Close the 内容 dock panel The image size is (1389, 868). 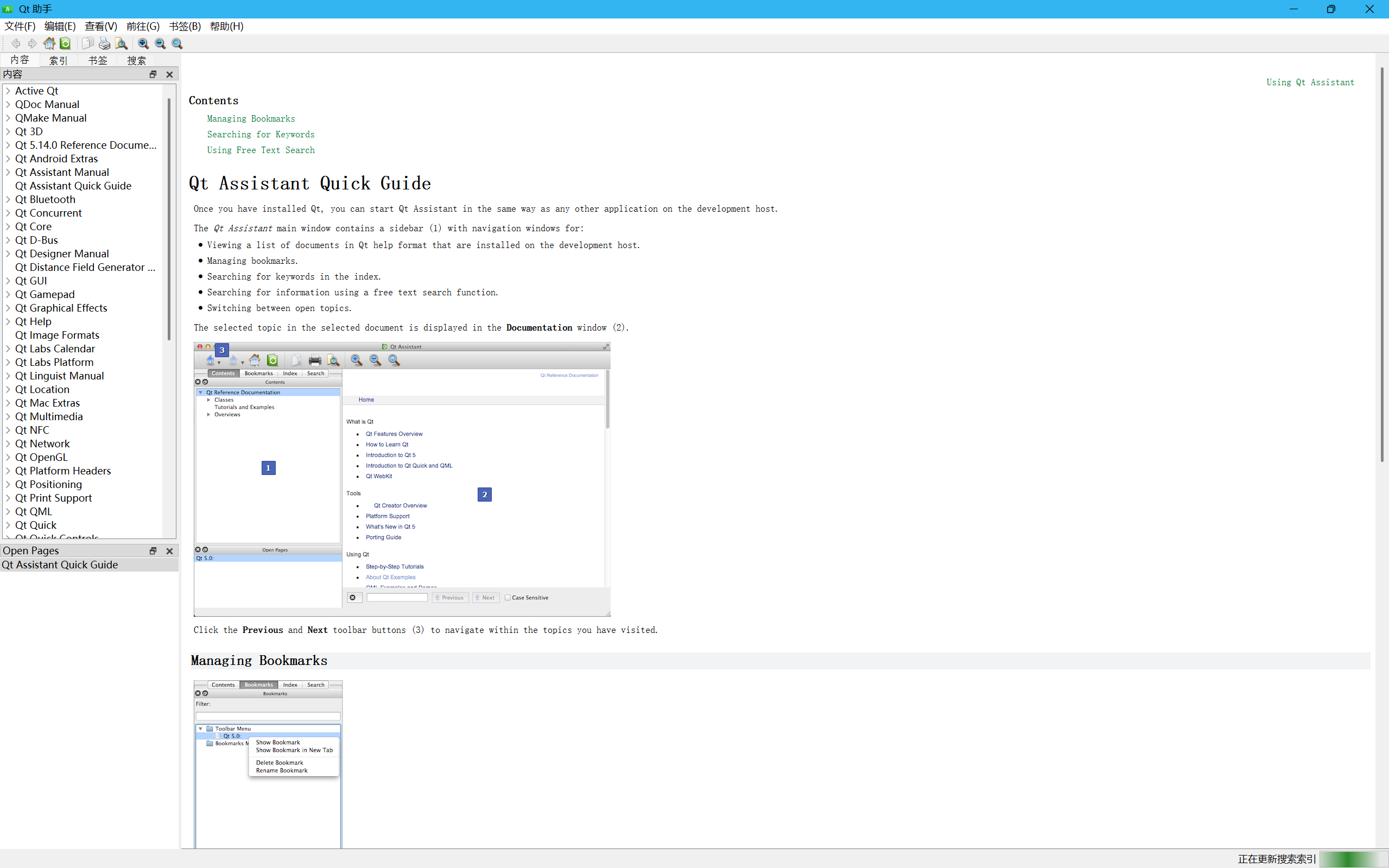click(x=169, y=74)
